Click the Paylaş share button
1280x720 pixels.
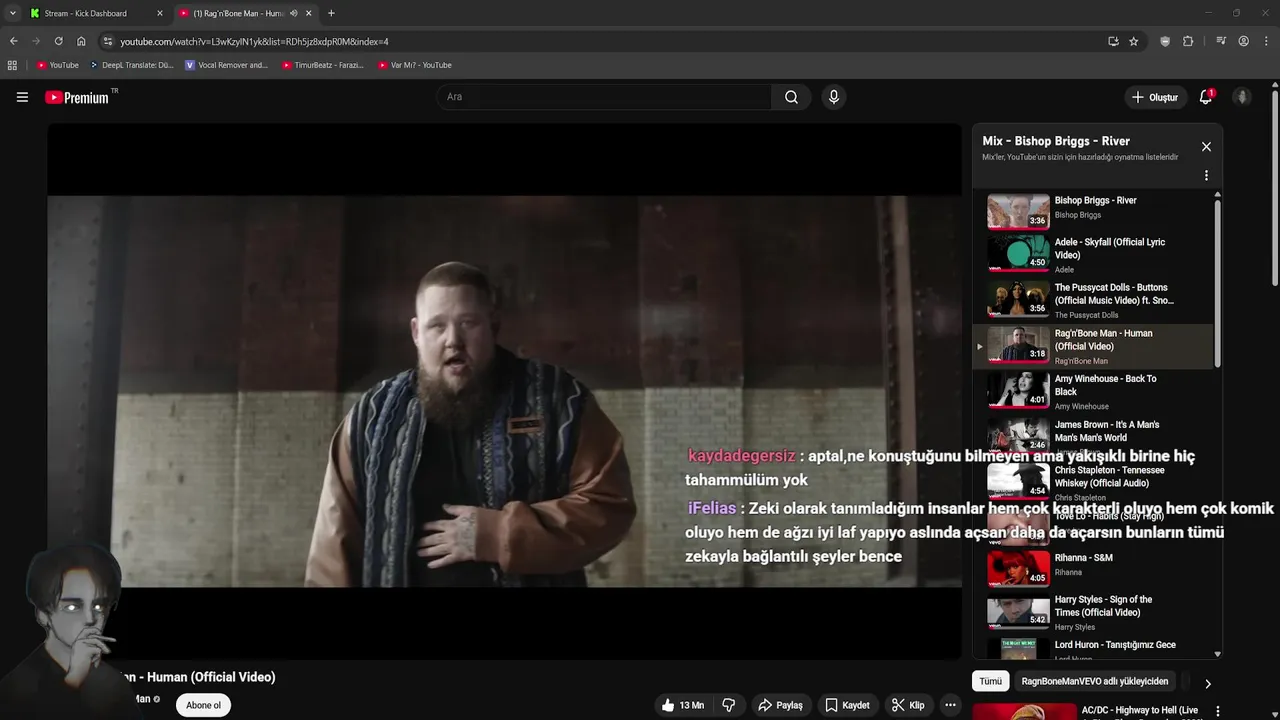coord(780,705)
